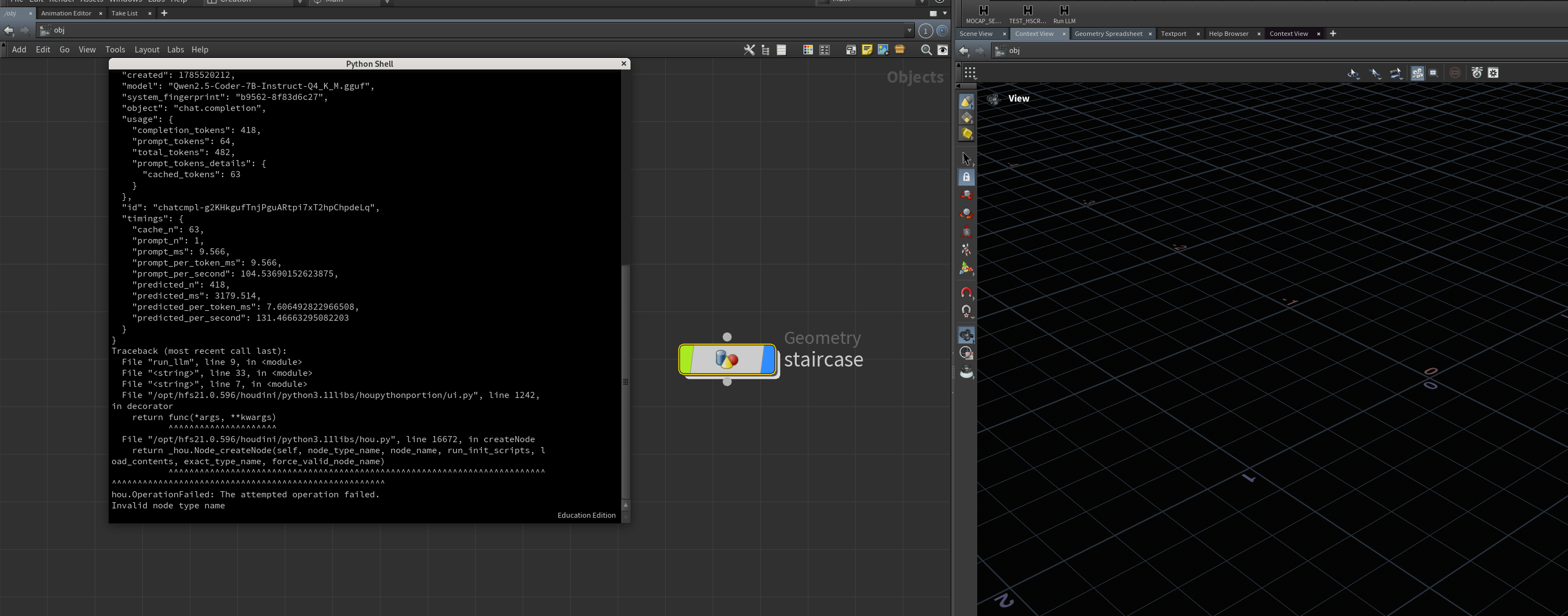Open the viewport inspect arrow dropdown
The width and height of the screenshot is (1568, 616).
coord(1375,73)
